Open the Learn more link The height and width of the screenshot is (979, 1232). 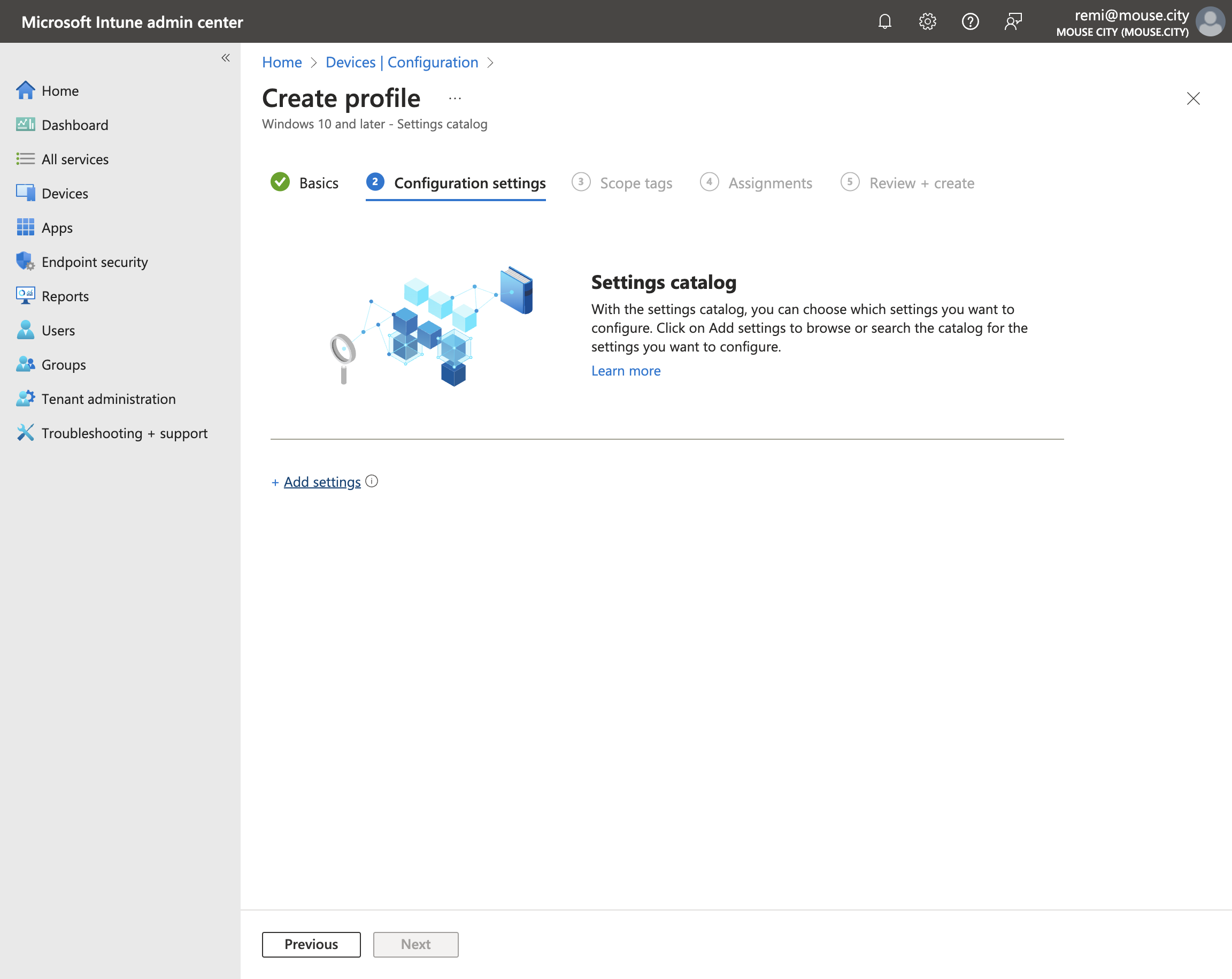[x=626, y=371]
